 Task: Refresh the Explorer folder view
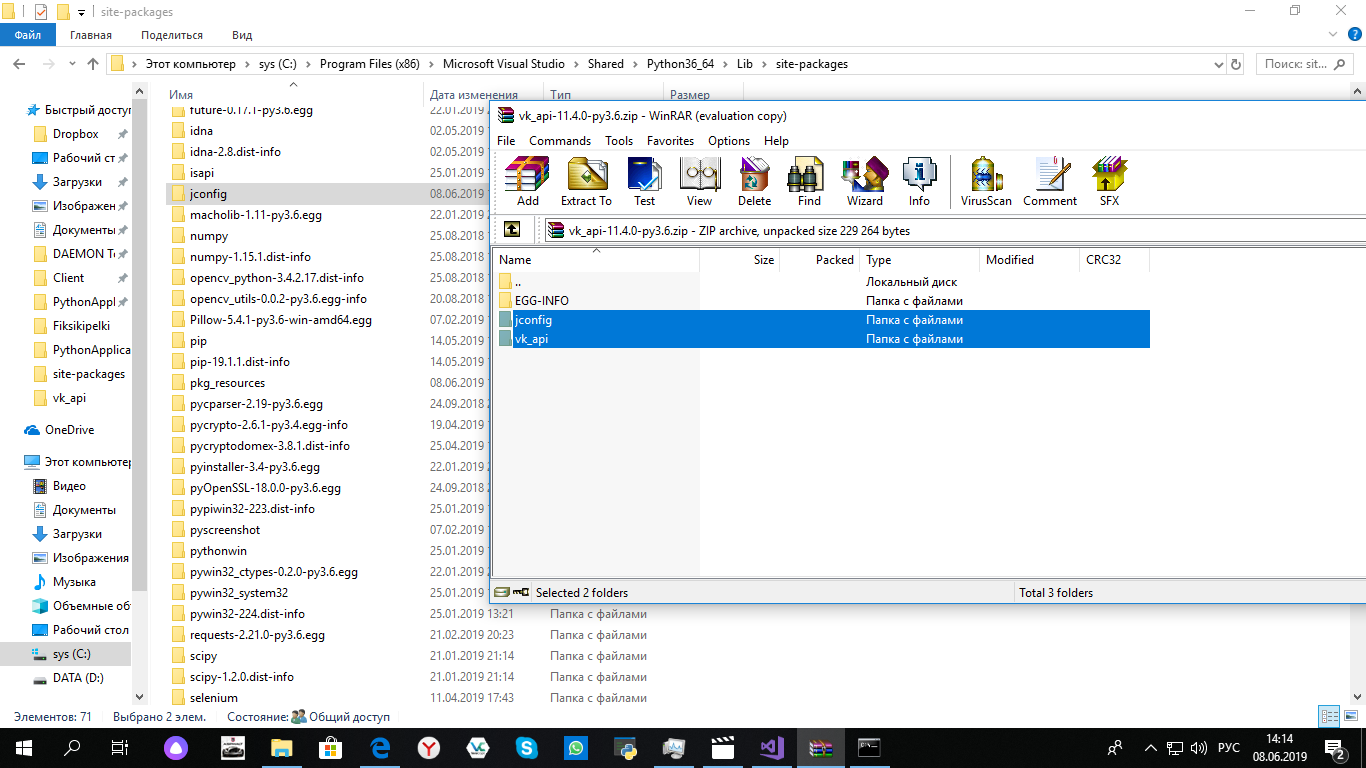[x=1236, y=64]
